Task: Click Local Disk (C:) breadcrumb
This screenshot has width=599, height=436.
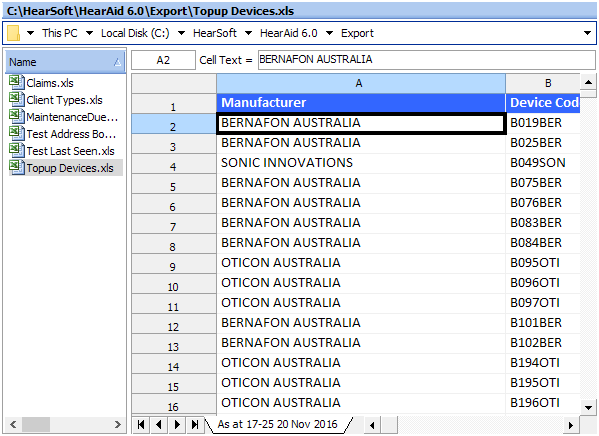Action: click(x=135, y=33)
